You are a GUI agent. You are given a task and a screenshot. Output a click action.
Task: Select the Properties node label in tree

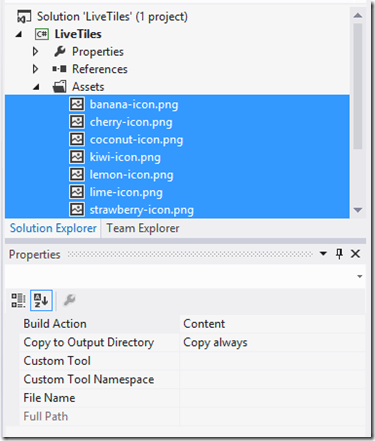coord(98,52)
